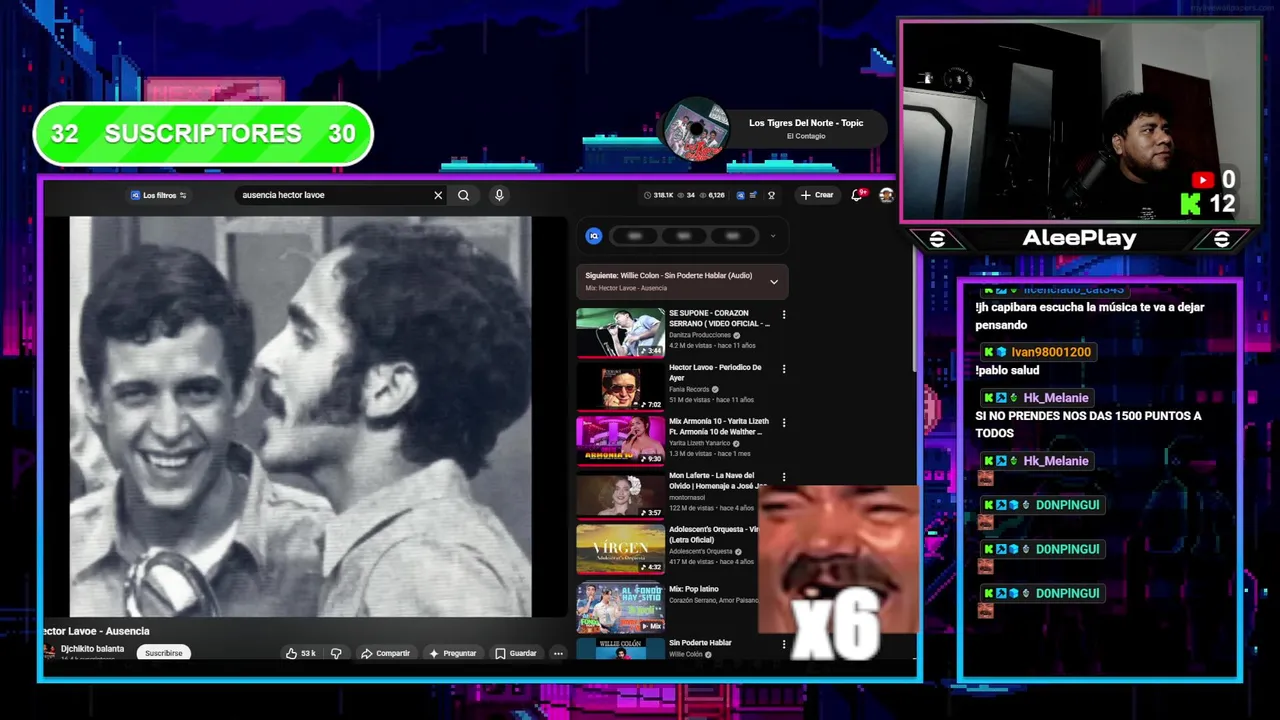Viewport: 1280px width, 720px height.
Task: Click the Compartir share button
Action: pyautogui.click(x=385, y=653)
